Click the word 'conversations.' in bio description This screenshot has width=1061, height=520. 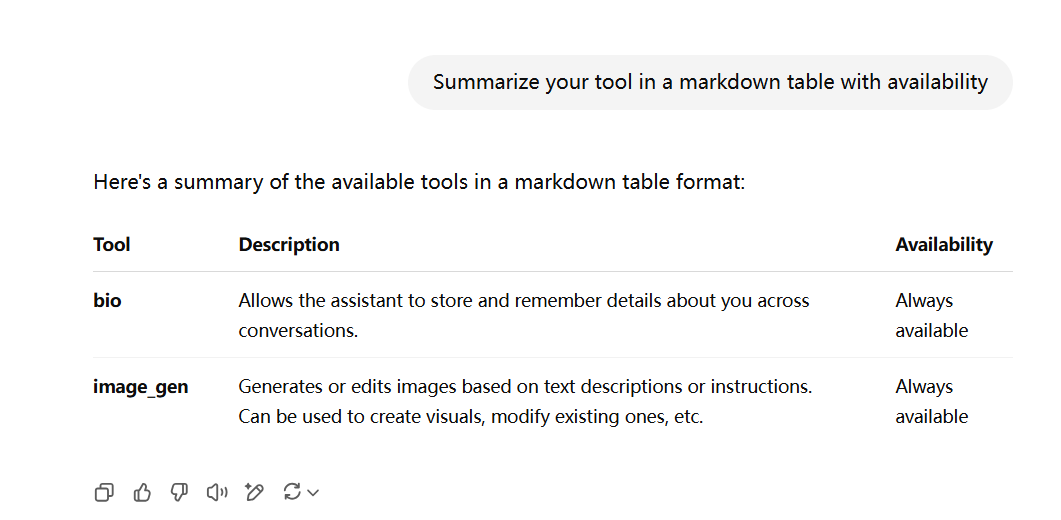click(x=298, y=331)
